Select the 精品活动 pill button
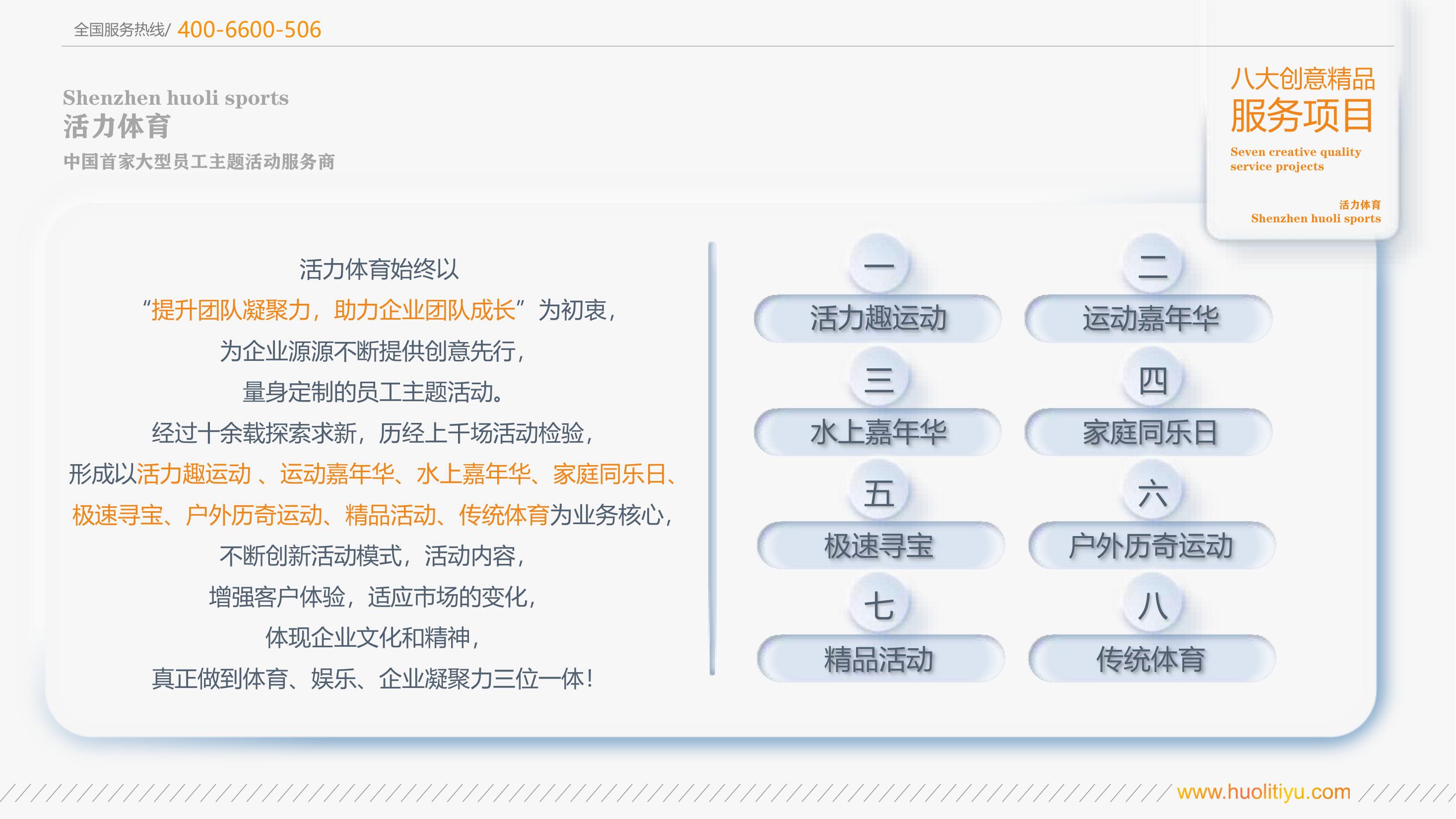The image size is (1456, 819). (x=881, y=659)
